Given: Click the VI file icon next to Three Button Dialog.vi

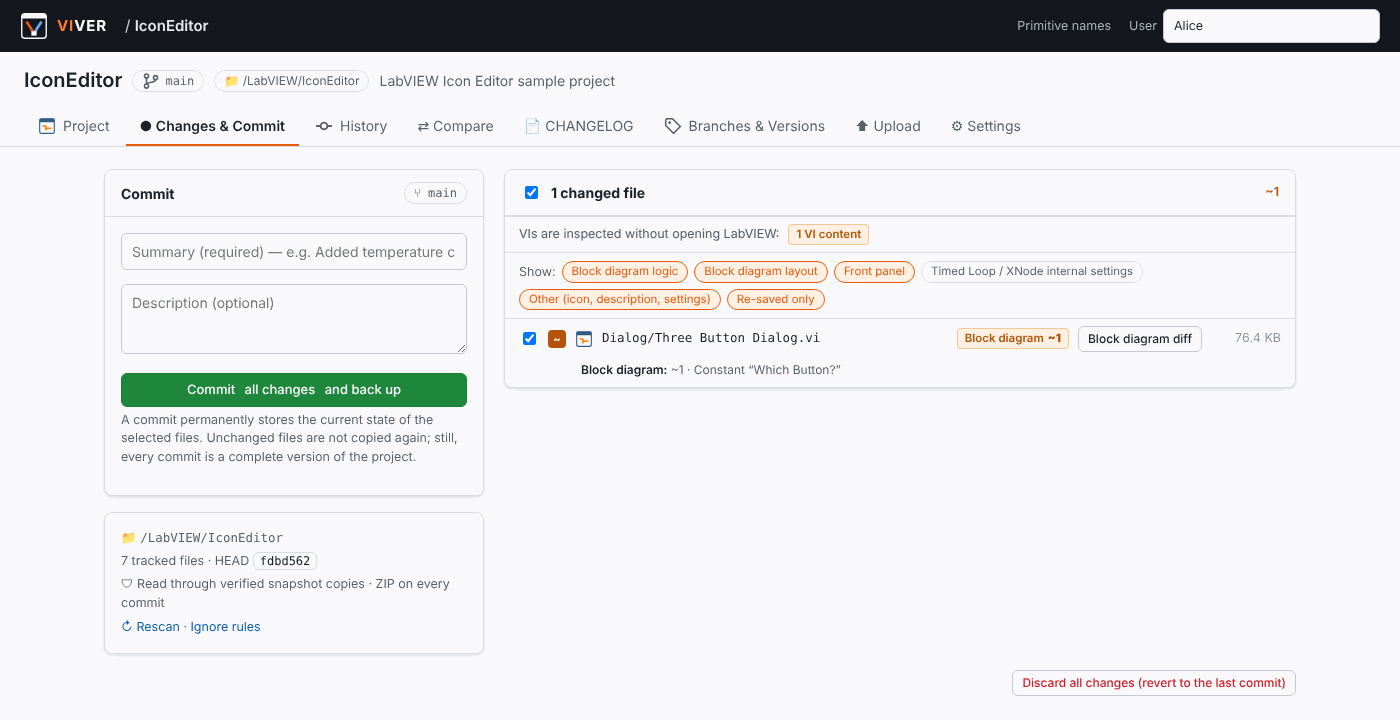Looking at the screenshot, I should click(584, 339).
